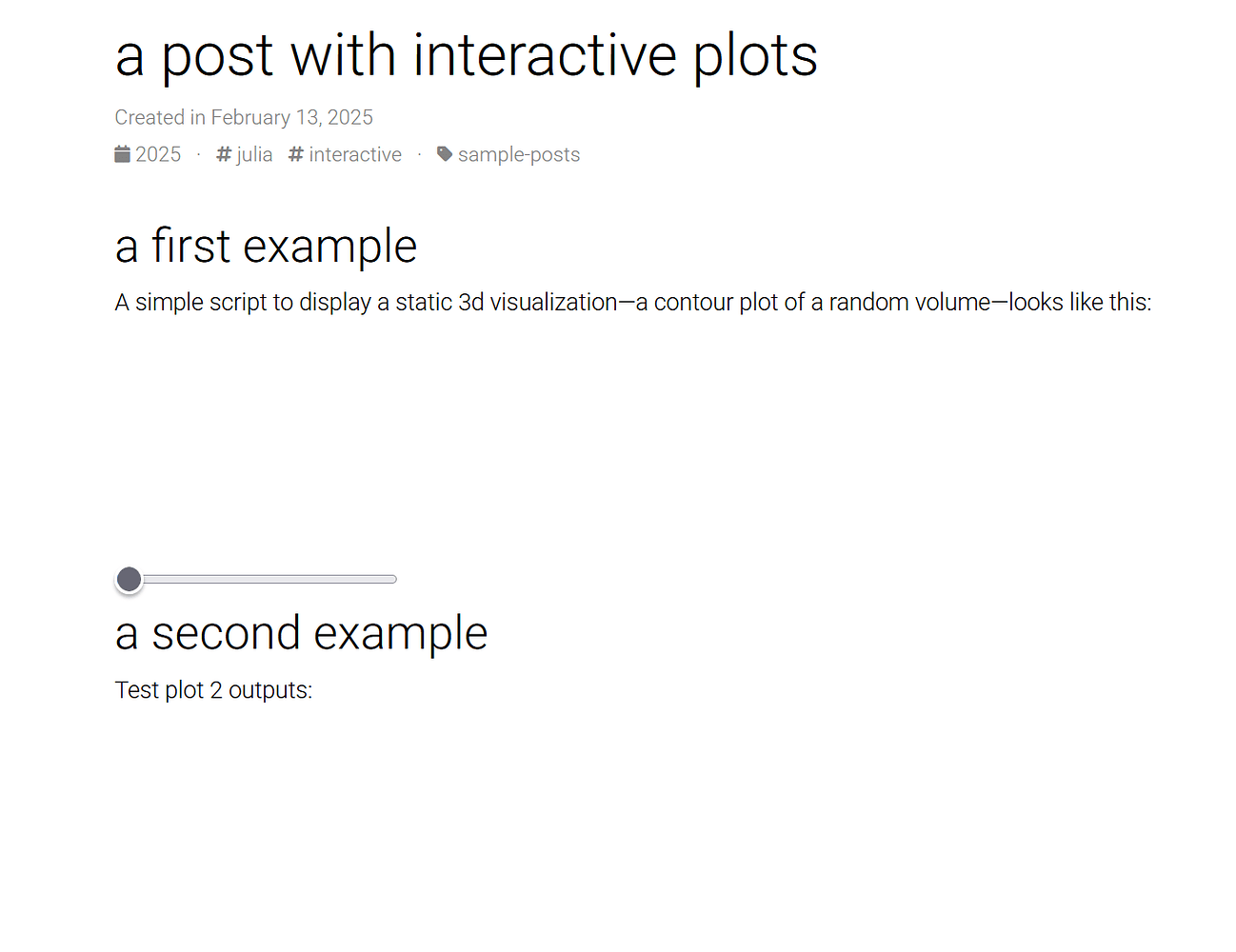
Task: Click the slider handle below the contour plot
Action: click(x=129, y=579)
